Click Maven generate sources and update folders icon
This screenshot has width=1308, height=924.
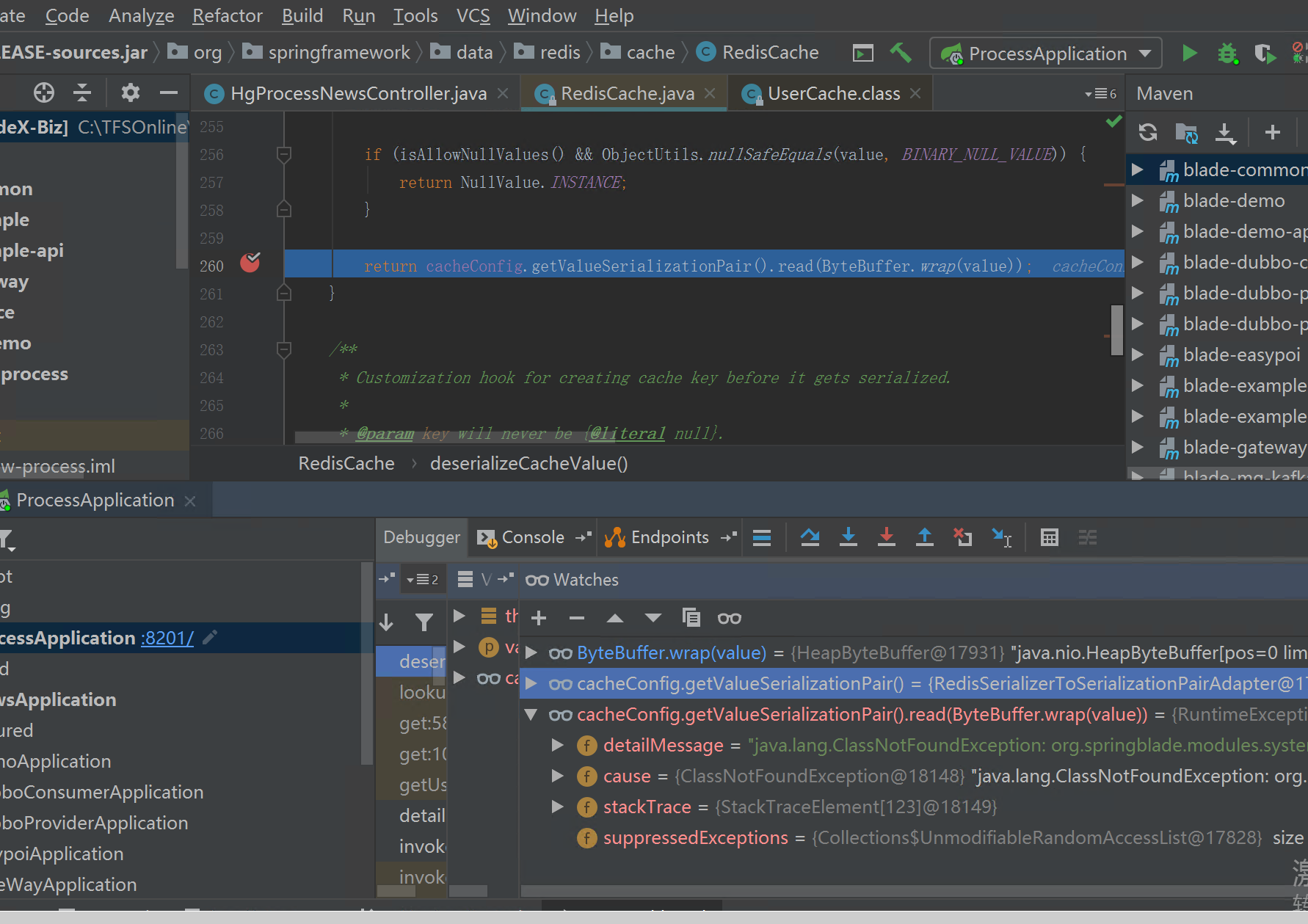[1186, 133]
